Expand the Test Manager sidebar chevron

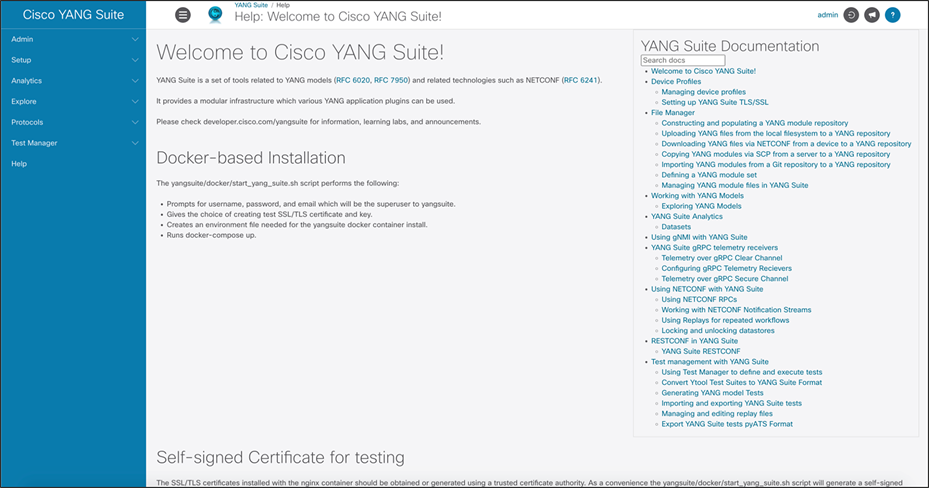tap(135, 143)
